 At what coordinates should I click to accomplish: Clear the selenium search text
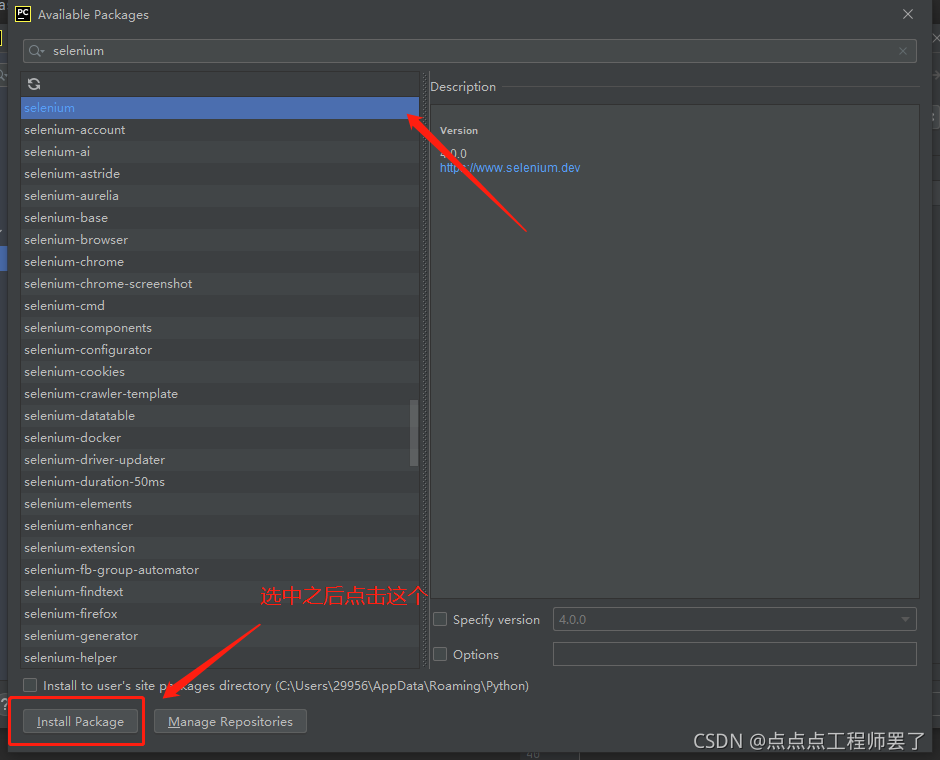(903, 51)
